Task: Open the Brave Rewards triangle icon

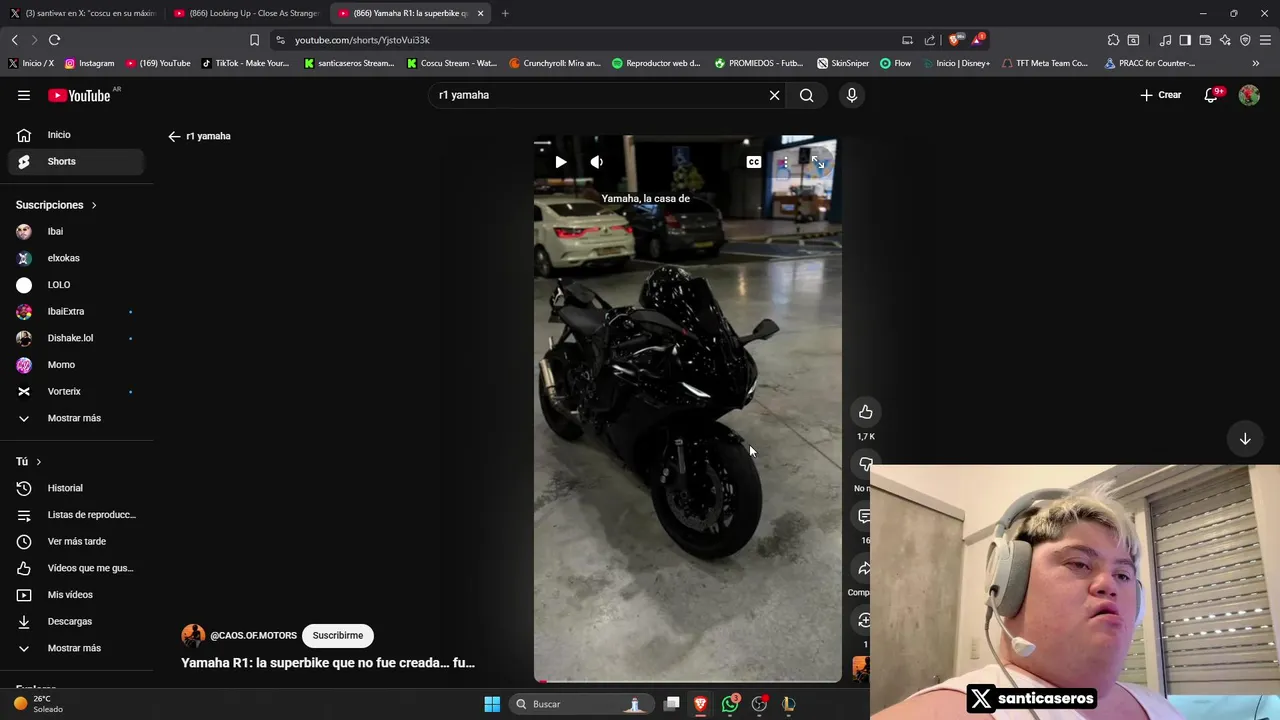Action: tap(978, 40)
